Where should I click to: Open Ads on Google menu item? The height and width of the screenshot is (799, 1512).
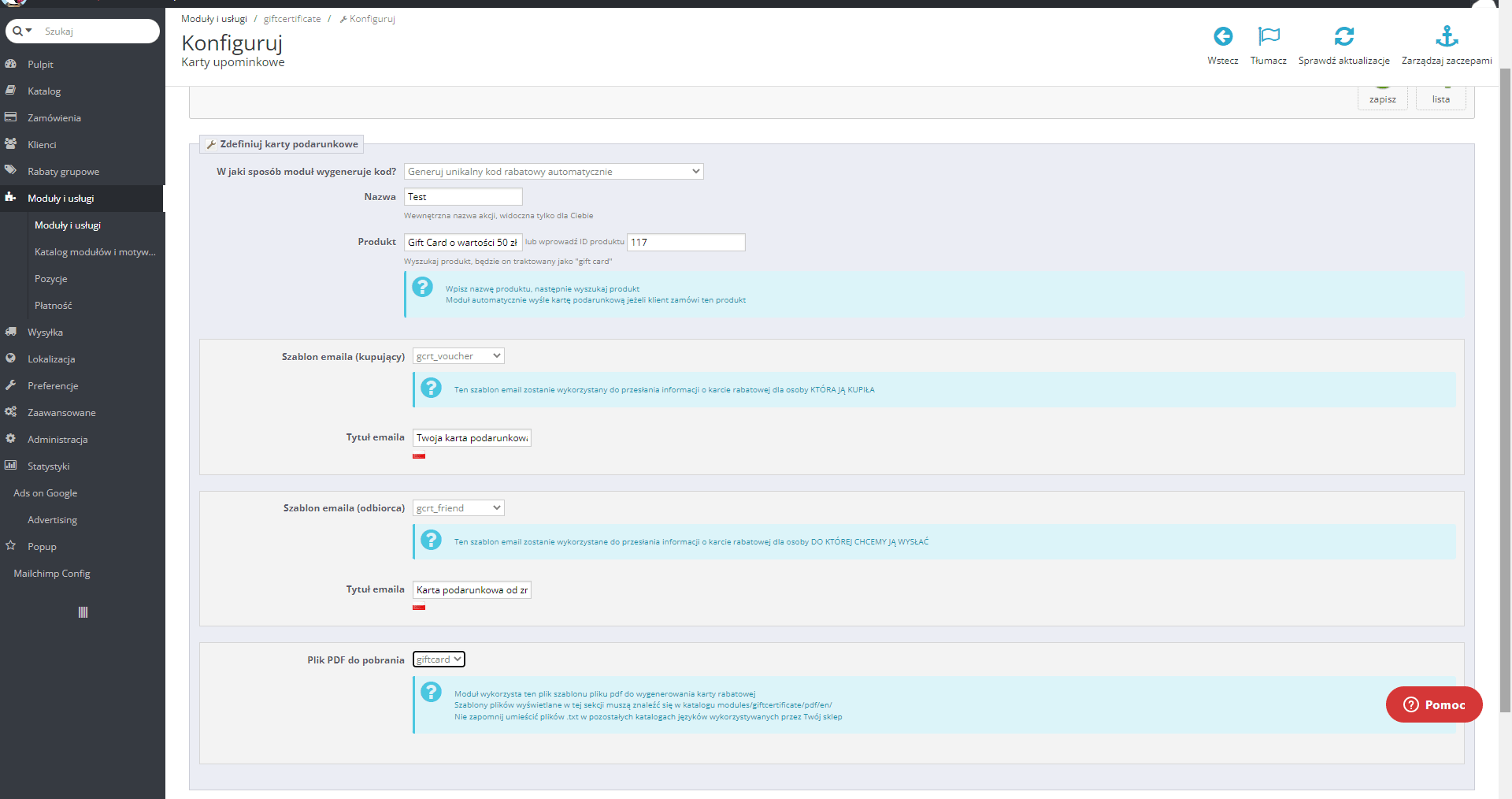point(46,493)
